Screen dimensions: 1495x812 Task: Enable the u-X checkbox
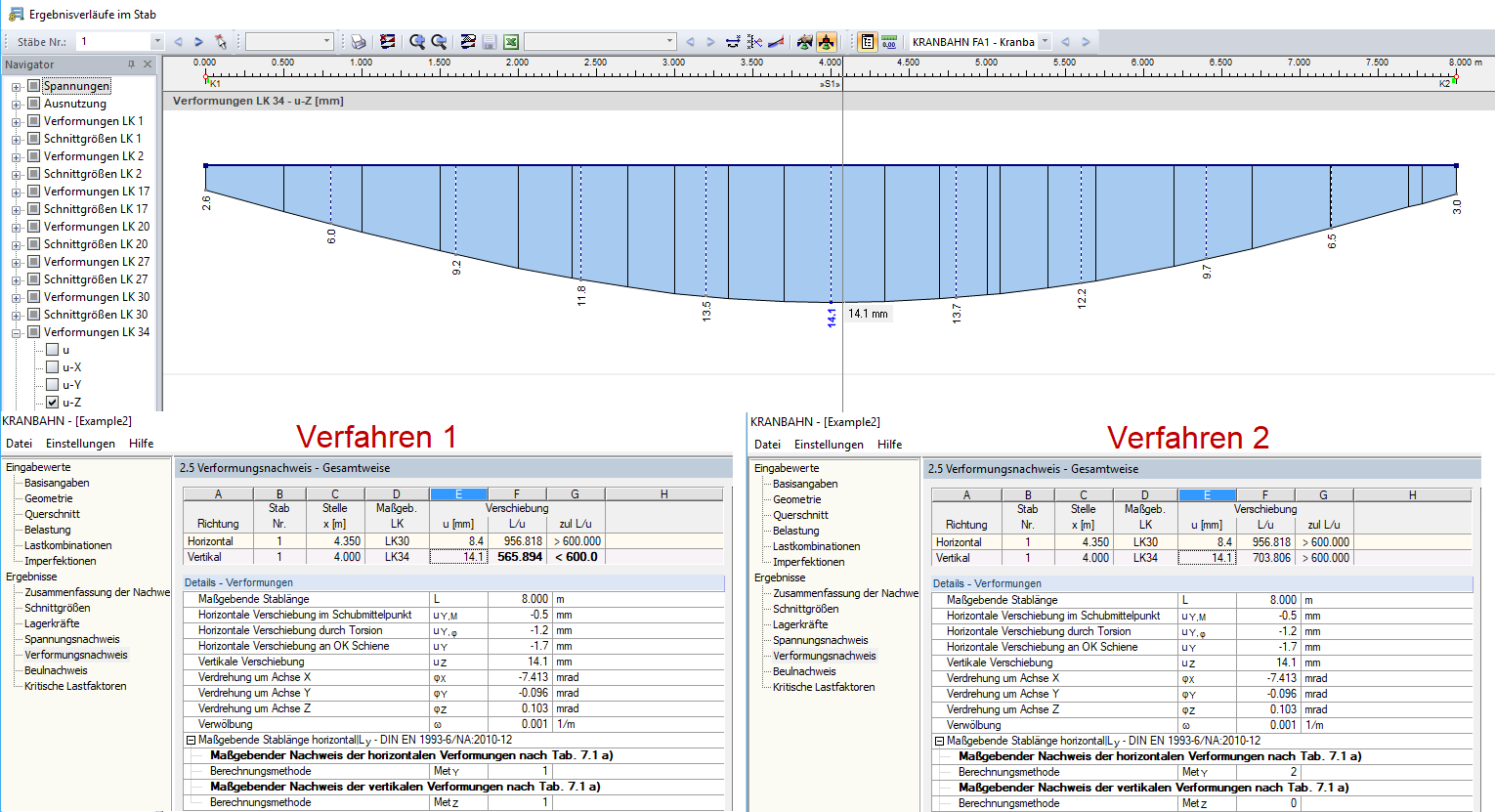[x=53, y=367]
